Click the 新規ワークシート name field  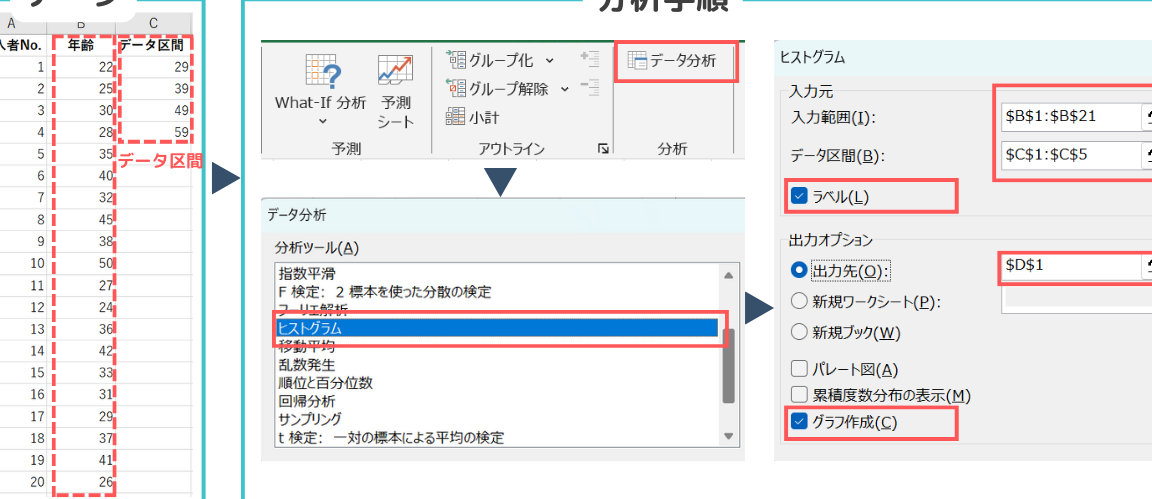coord(1076,300)
